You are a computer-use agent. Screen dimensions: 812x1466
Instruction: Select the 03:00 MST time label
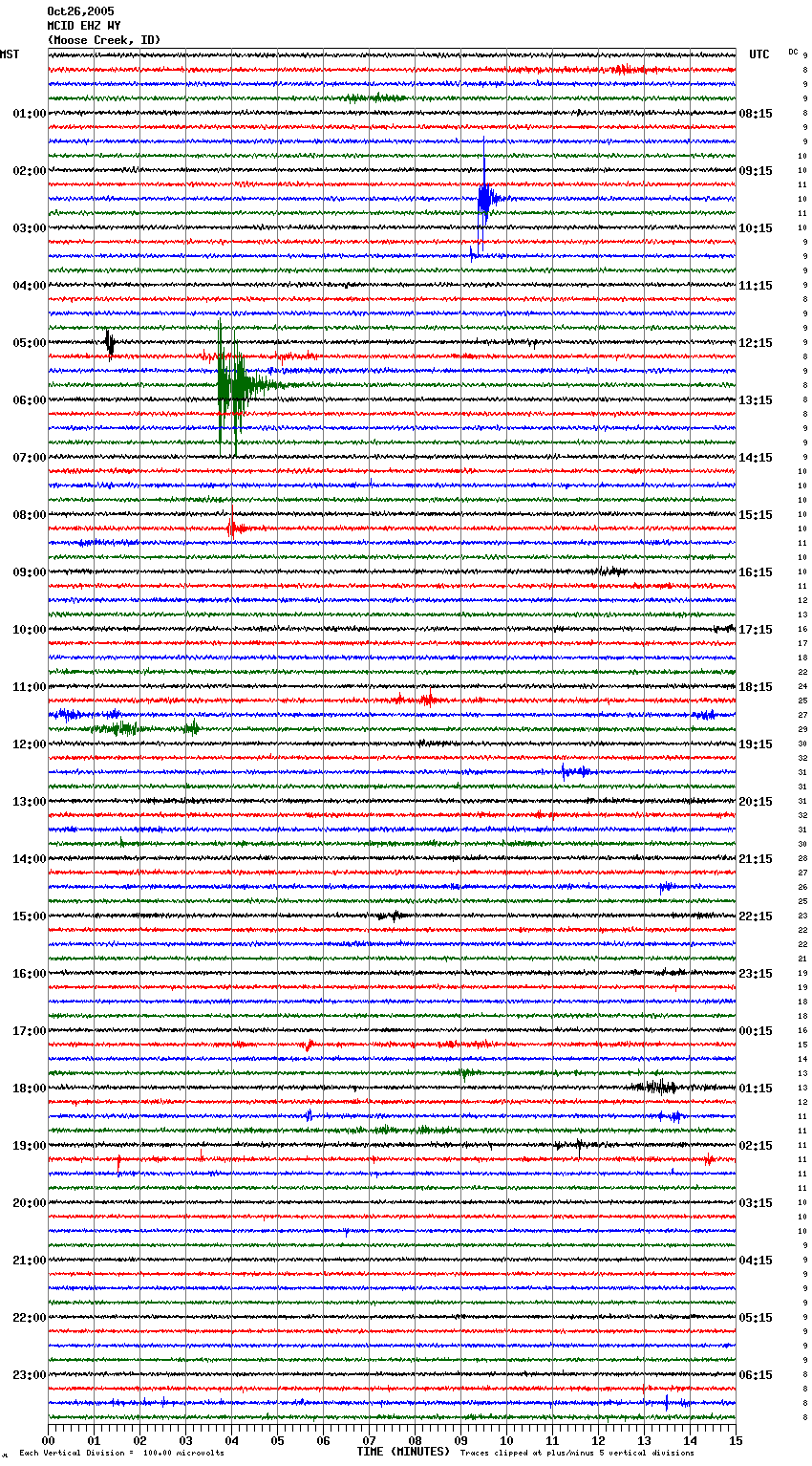[29, 228]
